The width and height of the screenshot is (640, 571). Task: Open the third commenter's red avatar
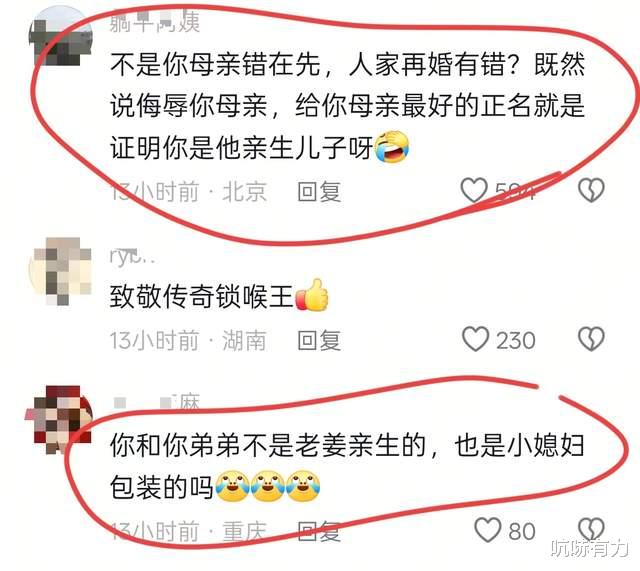point(59,420)
